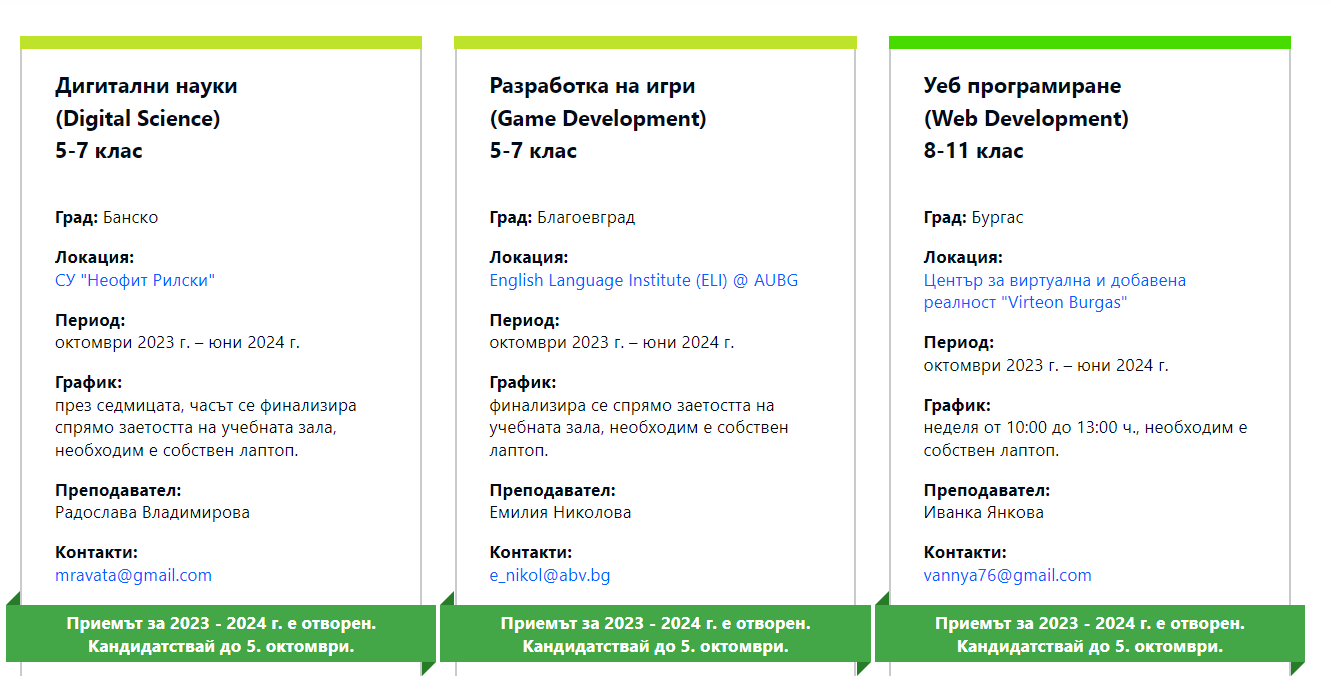
Task: Click the city name Благоевград
Action: tap(585, 217)
